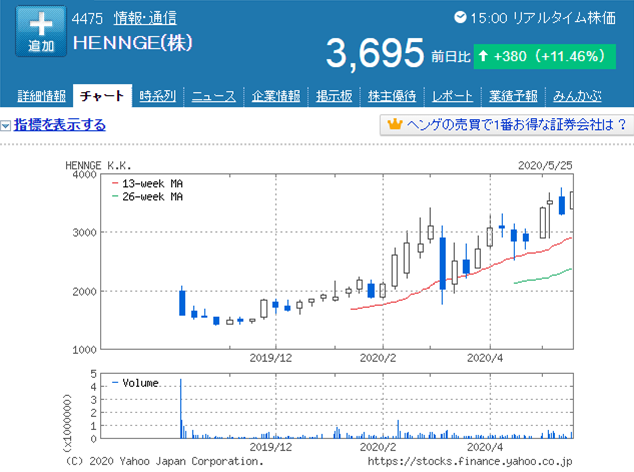The height and width of the screenshot is (472, 634).
Task: Open the 業績予報 tab
Action: click(x=513, y=96)
